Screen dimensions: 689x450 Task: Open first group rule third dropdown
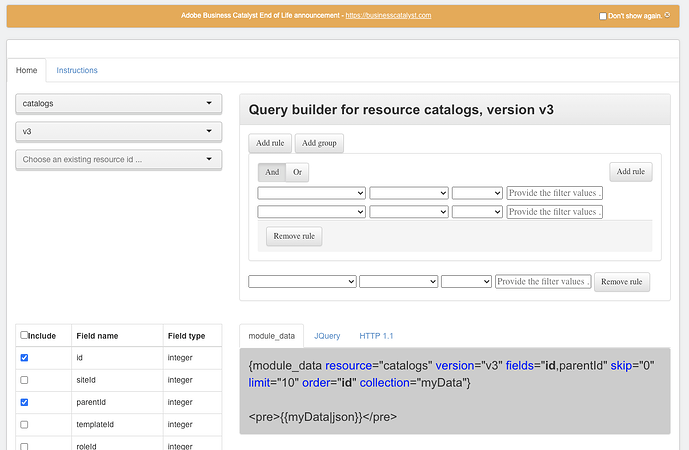[x=477, y=193]
